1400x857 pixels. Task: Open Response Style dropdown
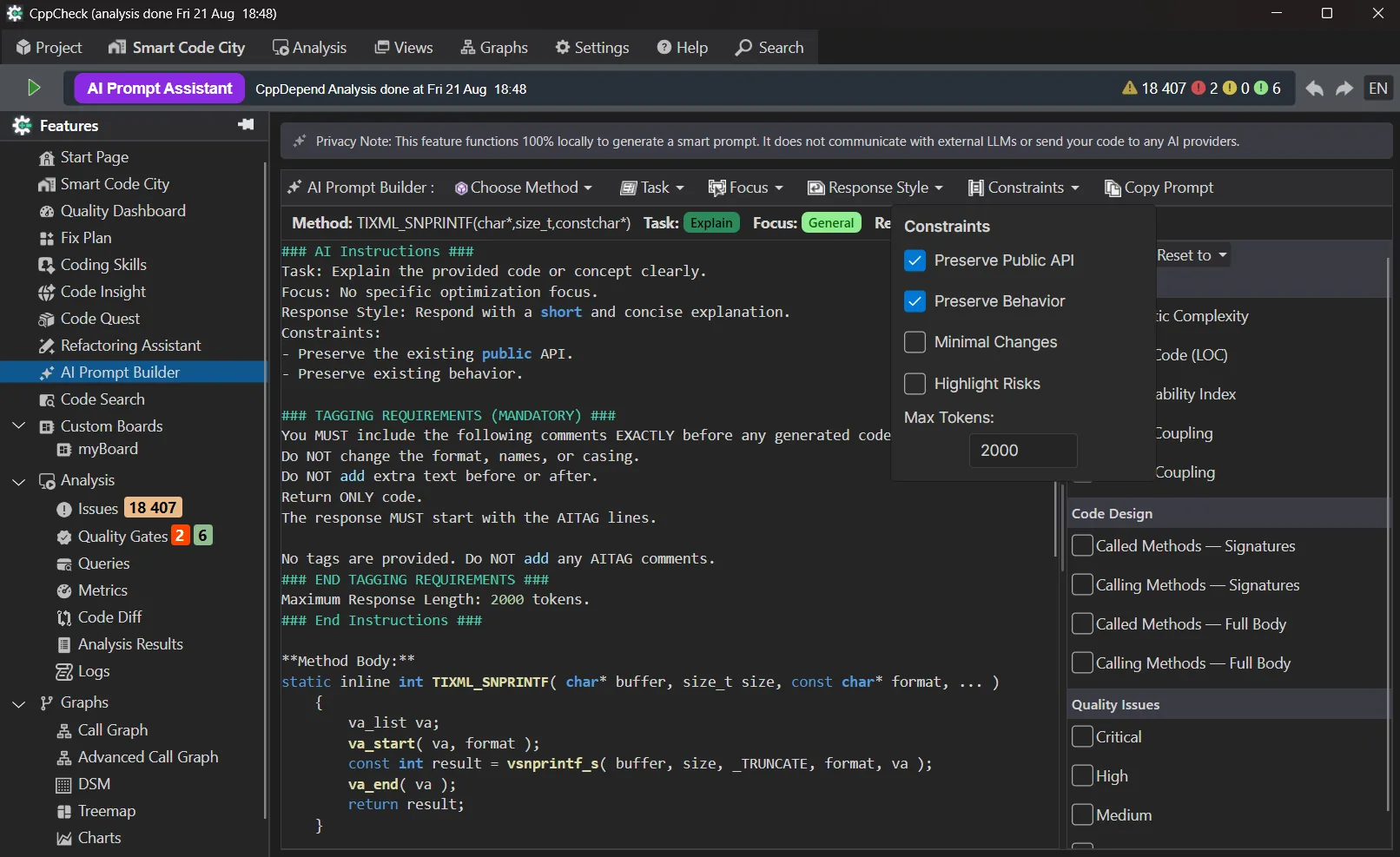(x=875, y=188)
